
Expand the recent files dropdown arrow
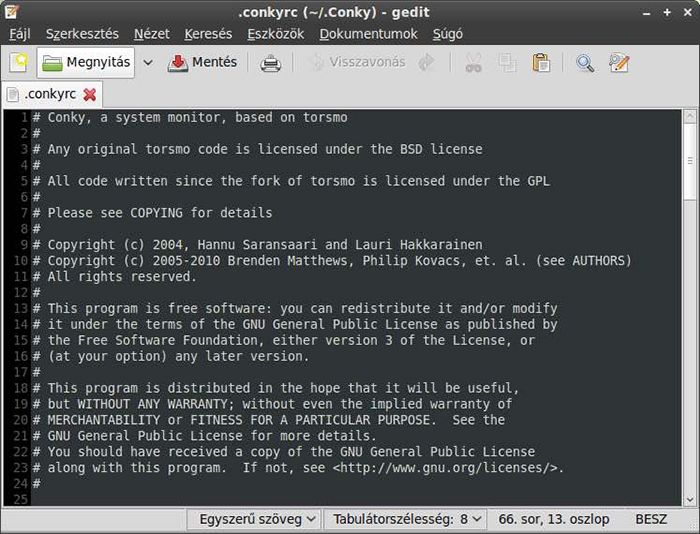point(148,63)
